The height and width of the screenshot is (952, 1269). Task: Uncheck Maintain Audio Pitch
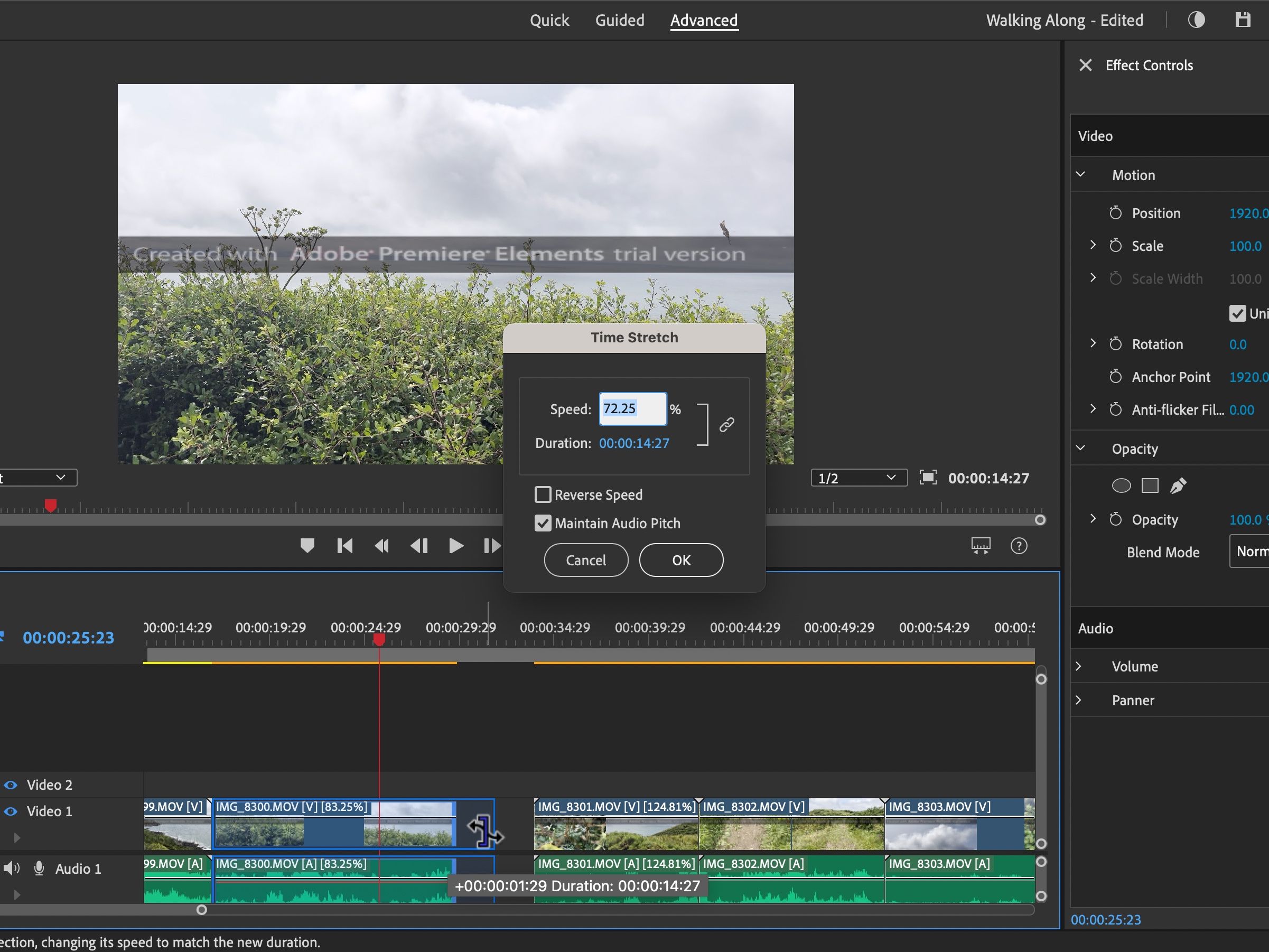[x=543, y=524]
